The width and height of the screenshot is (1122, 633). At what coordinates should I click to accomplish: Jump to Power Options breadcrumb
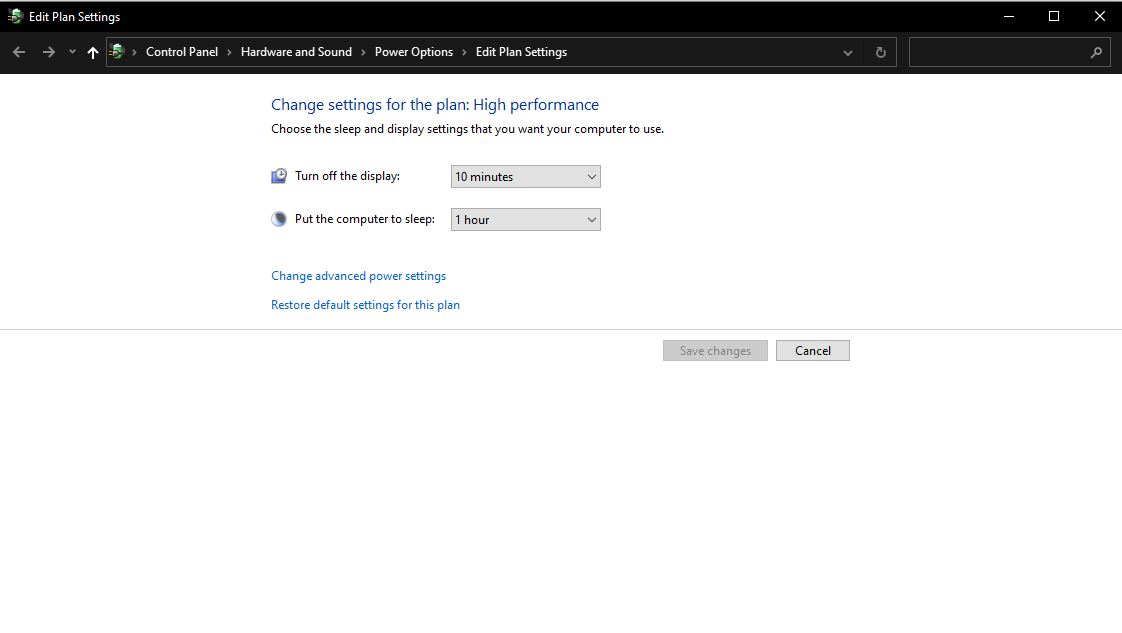[413, 52]
